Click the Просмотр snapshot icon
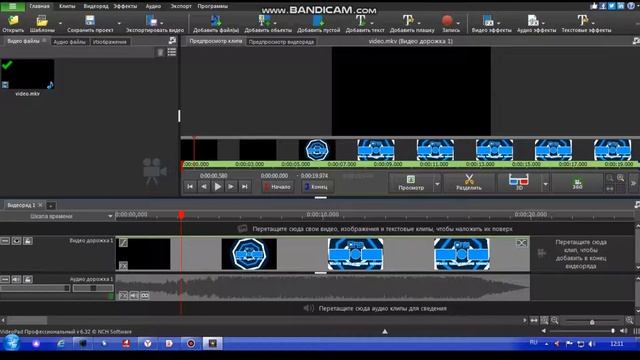The image size is (640, 360). point(411,179)
